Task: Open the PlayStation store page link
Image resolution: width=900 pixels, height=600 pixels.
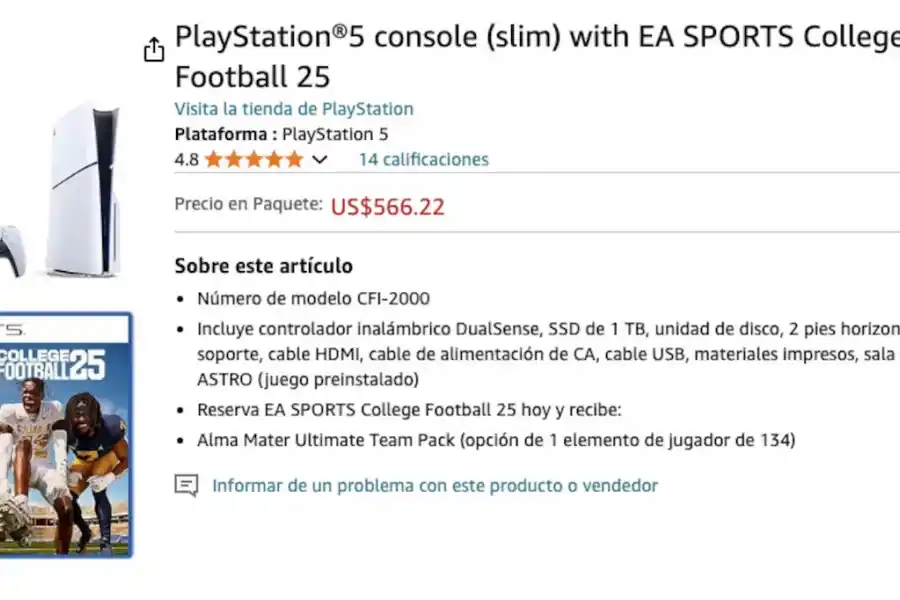Action: [294, 109]
